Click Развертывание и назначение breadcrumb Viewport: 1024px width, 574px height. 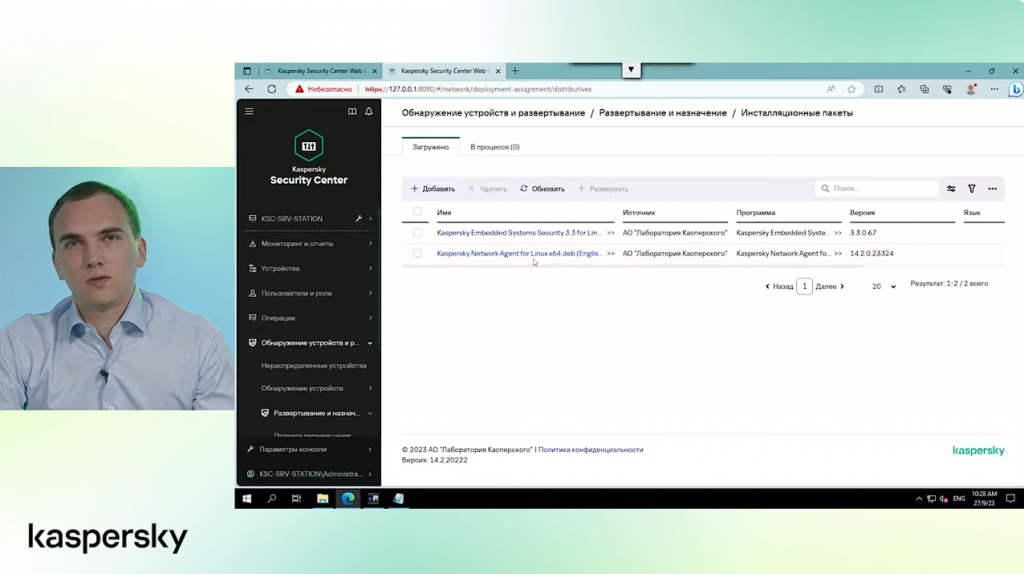pyautogui.click(x=662, y=113)
